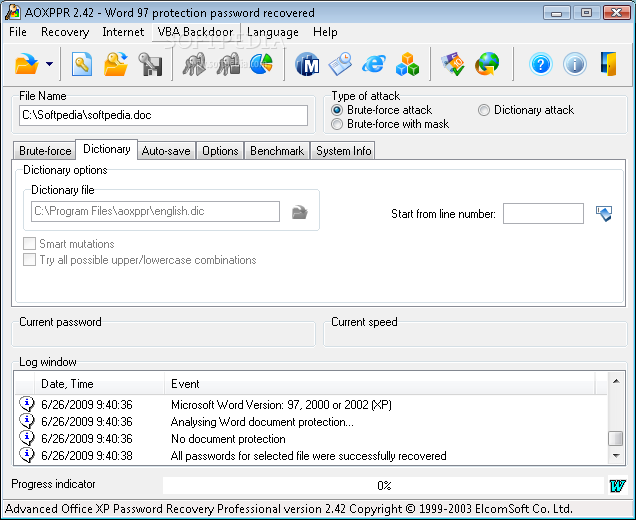The width and height of the screenshot is (636, 520).
Task: Click the key with floppy disk save icon
Action: point(150,64)
